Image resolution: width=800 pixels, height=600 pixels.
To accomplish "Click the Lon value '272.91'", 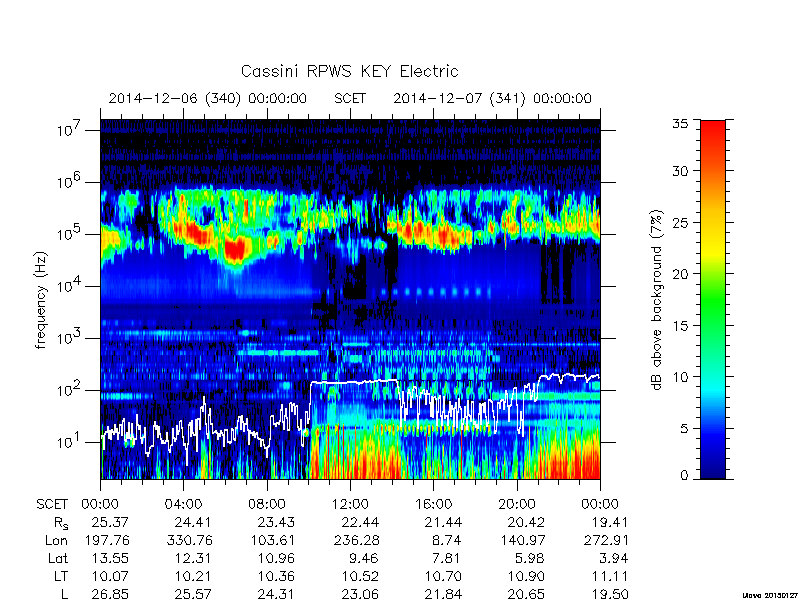I will pyautogui.click(x=605, y=540).
